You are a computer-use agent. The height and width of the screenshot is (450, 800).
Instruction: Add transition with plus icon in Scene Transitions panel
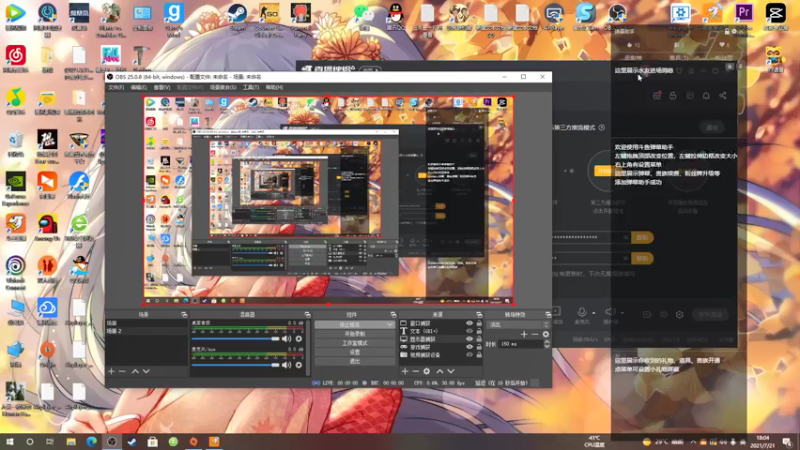coord(524,334)
